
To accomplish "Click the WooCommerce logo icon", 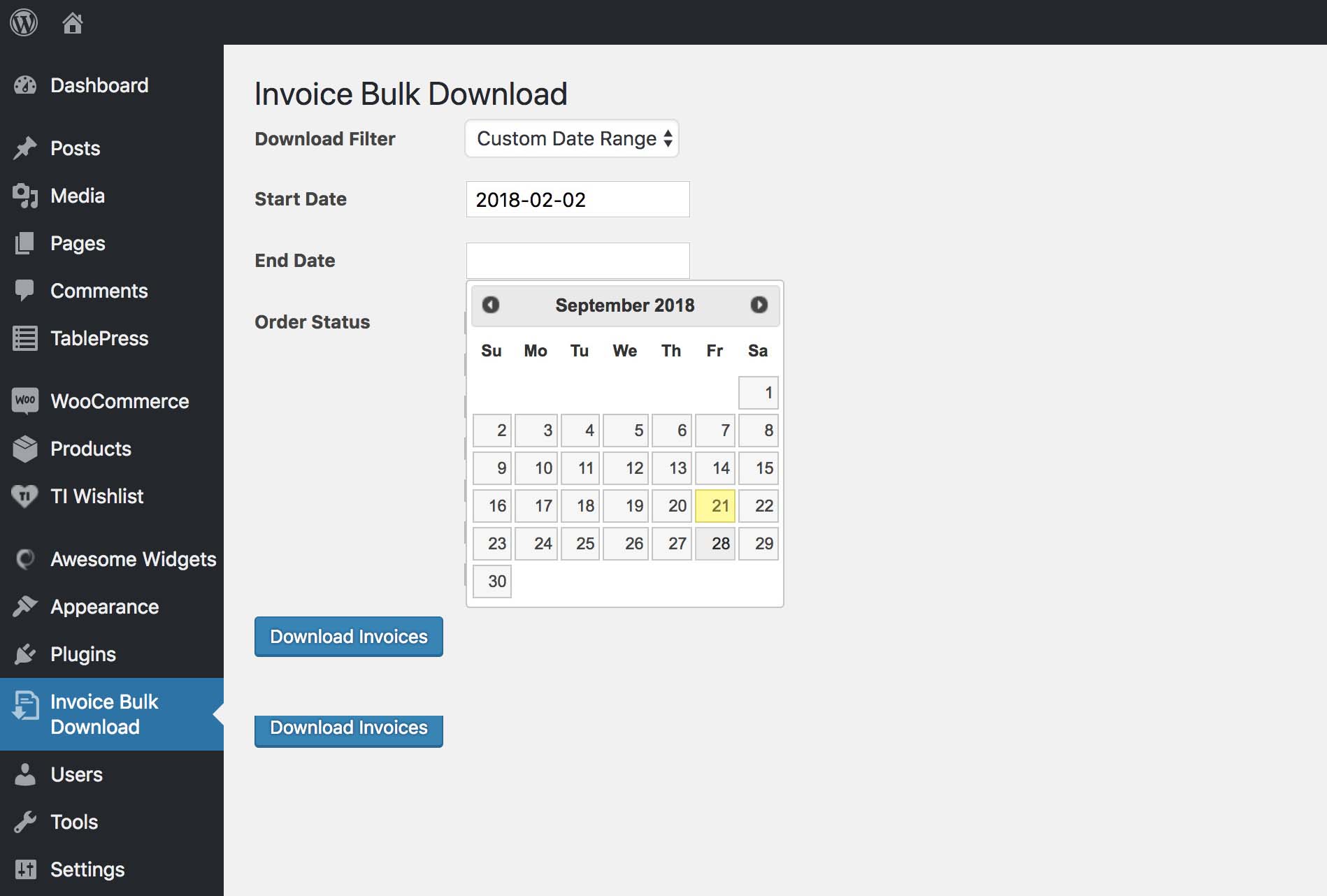I will [25, 401].
